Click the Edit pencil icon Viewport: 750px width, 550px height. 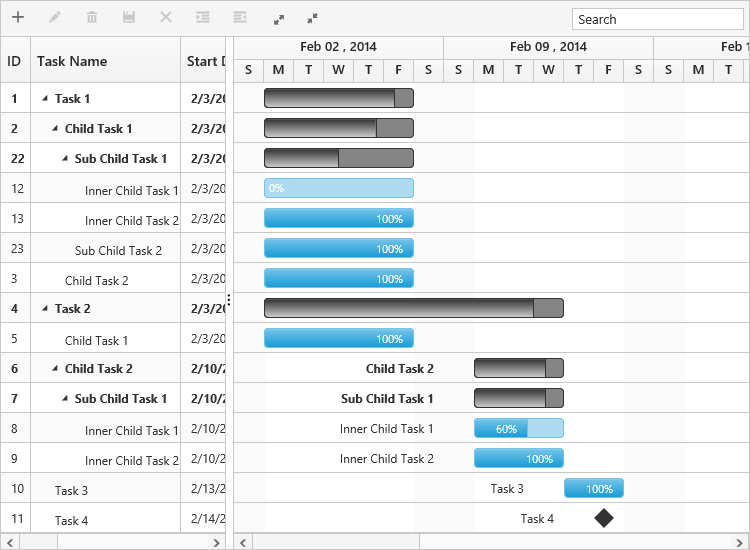click(55, 18)
